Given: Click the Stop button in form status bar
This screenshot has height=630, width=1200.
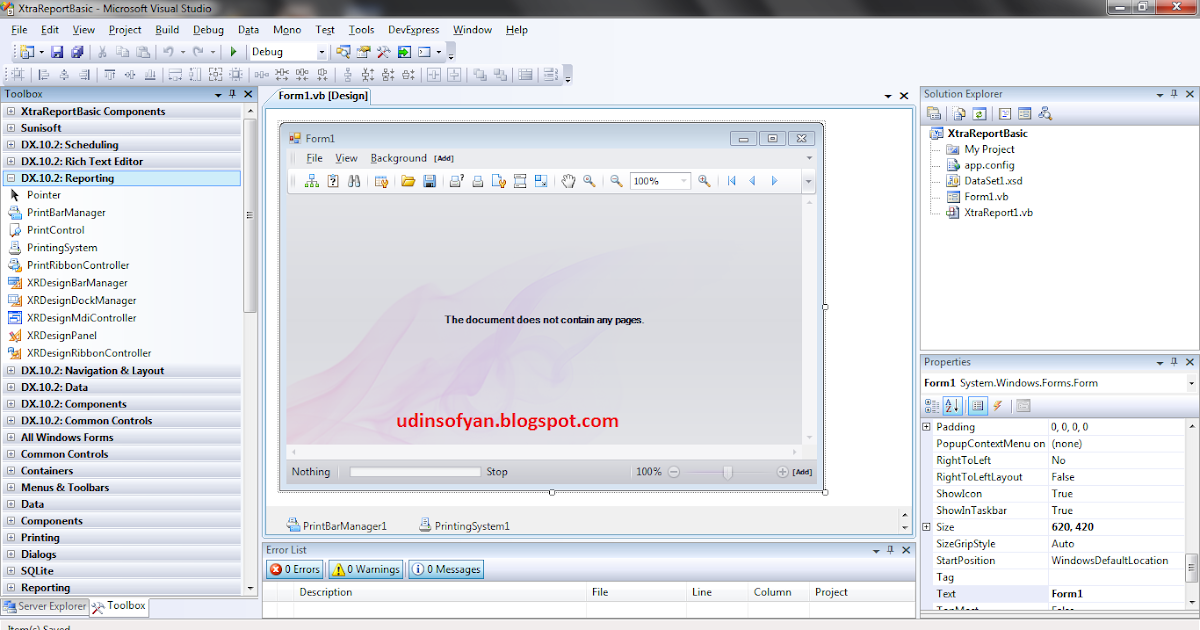Looking at the screenshot, I should (x=497, y=472).
